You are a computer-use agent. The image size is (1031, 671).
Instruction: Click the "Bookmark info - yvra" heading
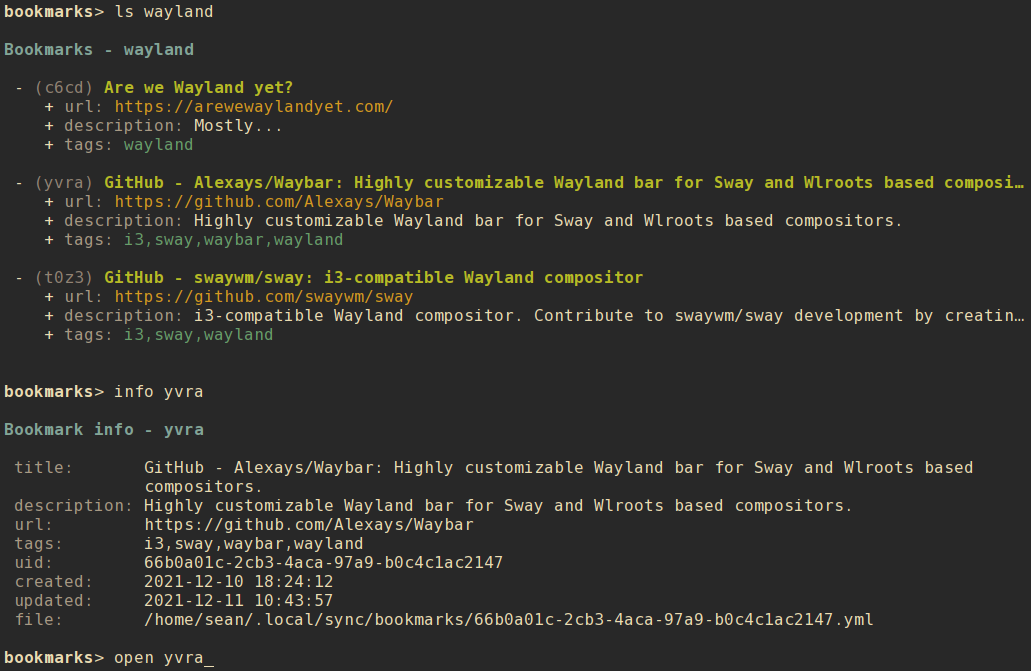pyautogui.click(x=104, y=430)
